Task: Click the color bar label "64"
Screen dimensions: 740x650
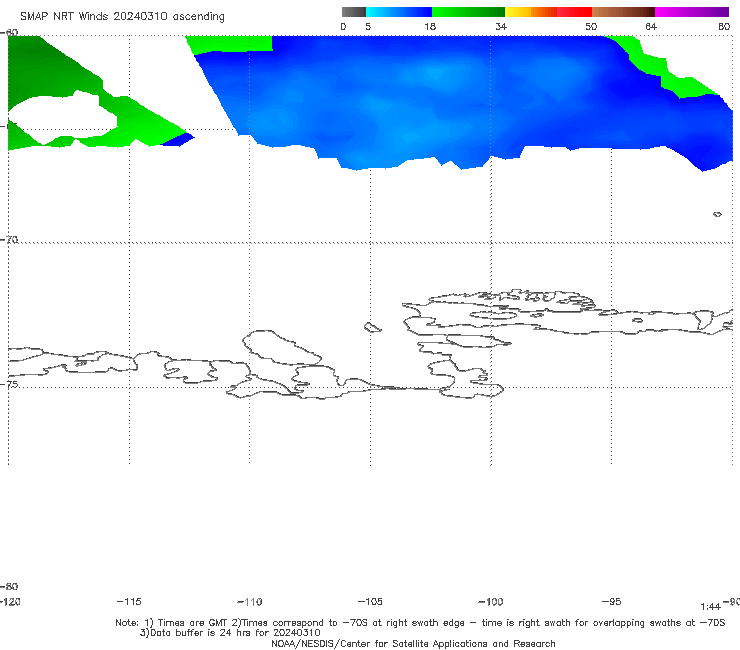Action: tap(651, 26)
